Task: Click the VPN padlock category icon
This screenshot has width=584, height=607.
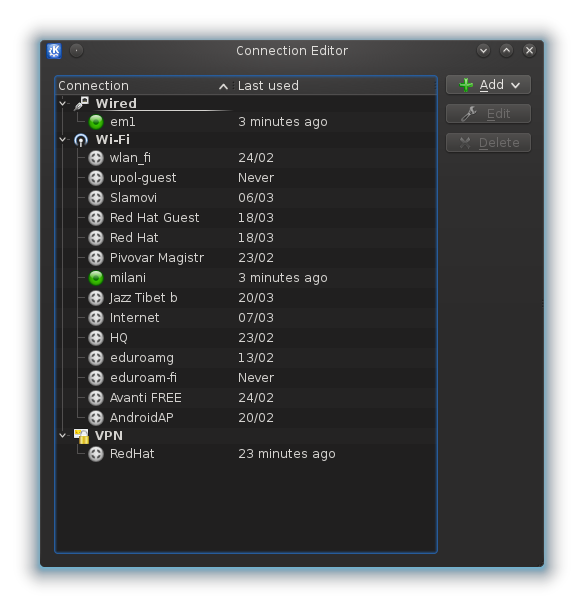Action: click(81, 436)
